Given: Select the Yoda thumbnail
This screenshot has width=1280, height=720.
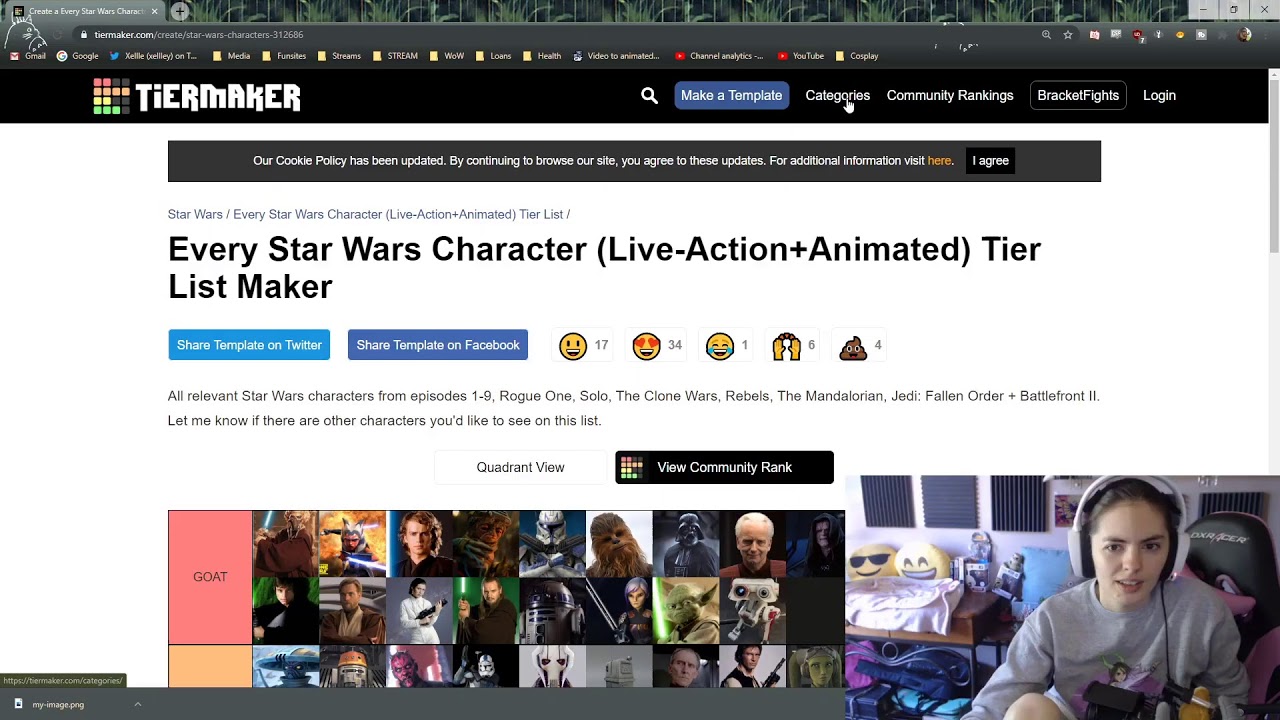Looking at the screenshot, I should (x=686, y=611).
